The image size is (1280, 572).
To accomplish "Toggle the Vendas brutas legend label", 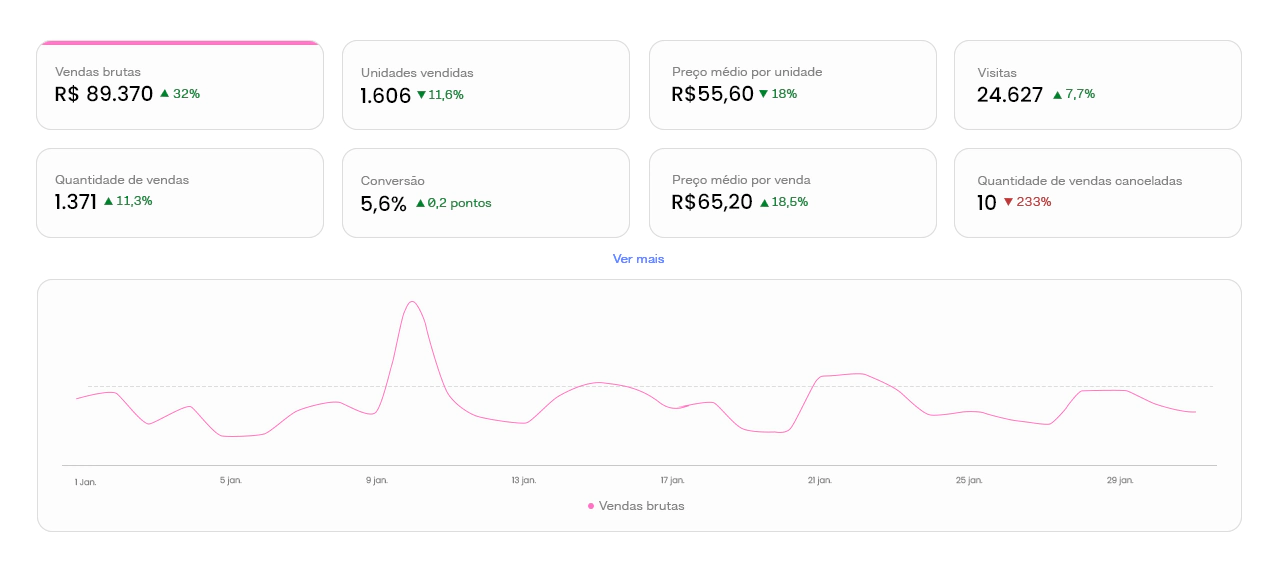I will [x=641, y=506].
